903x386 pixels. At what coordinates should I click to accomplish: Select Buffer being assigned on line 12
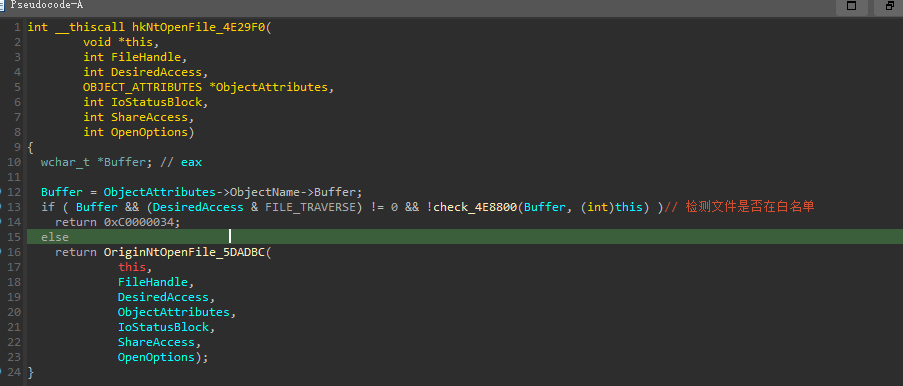pos(62,192)
